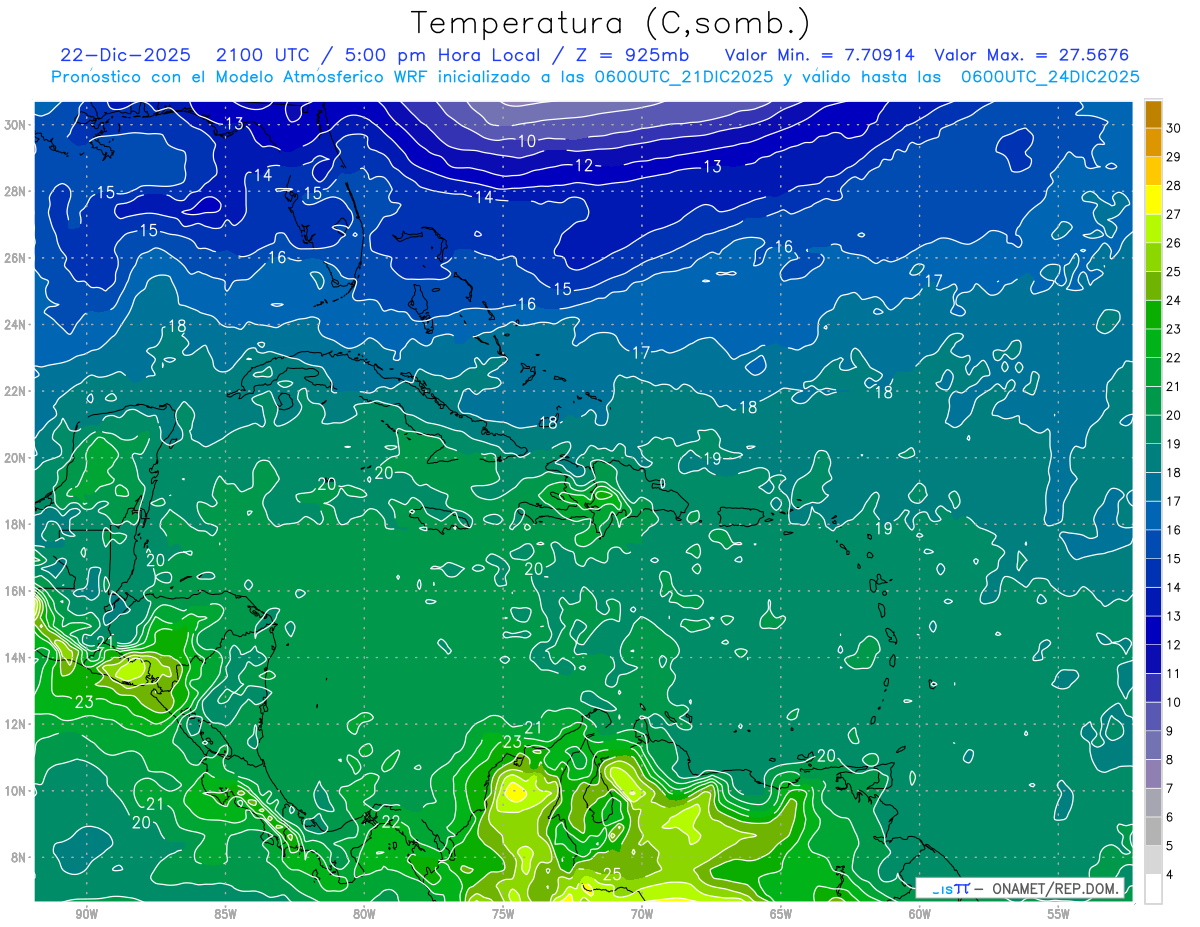This screenshot has height=927, width=1200.
Task: Click the '12' contour label on map
Action: point(585,165)
